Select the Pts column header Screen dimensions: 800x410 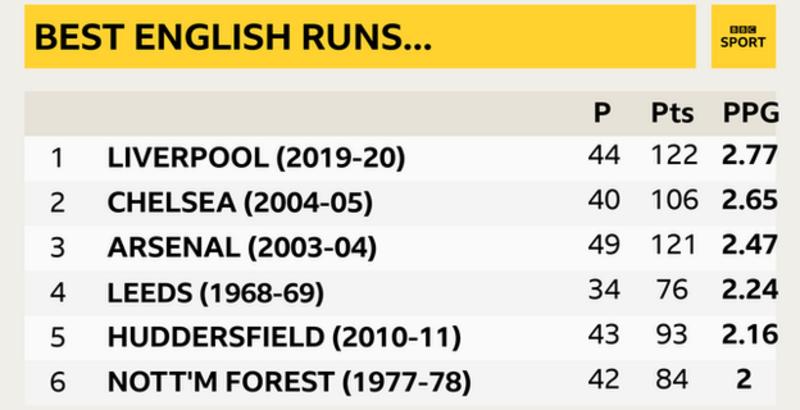(672, 113)
